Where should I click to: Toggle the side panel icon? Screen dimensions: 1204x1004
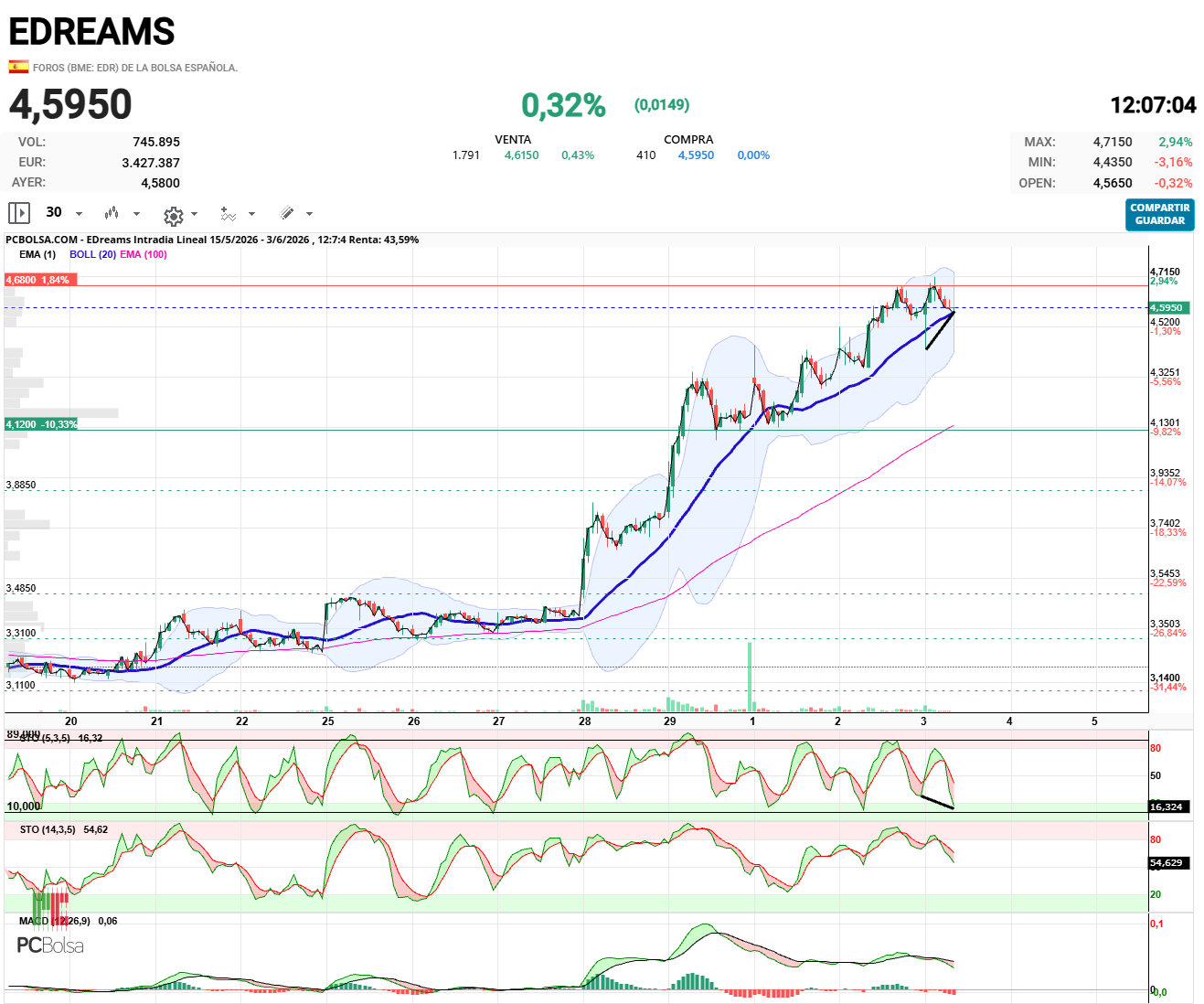[x=19, y=213]
